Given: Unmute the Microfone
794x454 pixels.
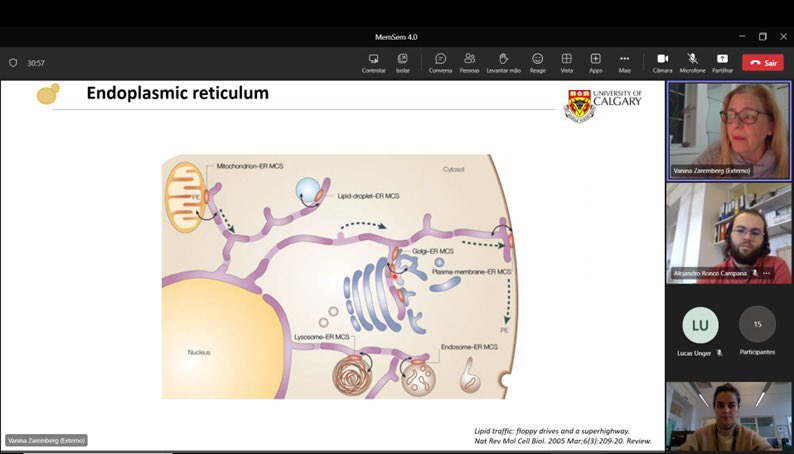Looking at the screenshot, I should click(692, 63).
